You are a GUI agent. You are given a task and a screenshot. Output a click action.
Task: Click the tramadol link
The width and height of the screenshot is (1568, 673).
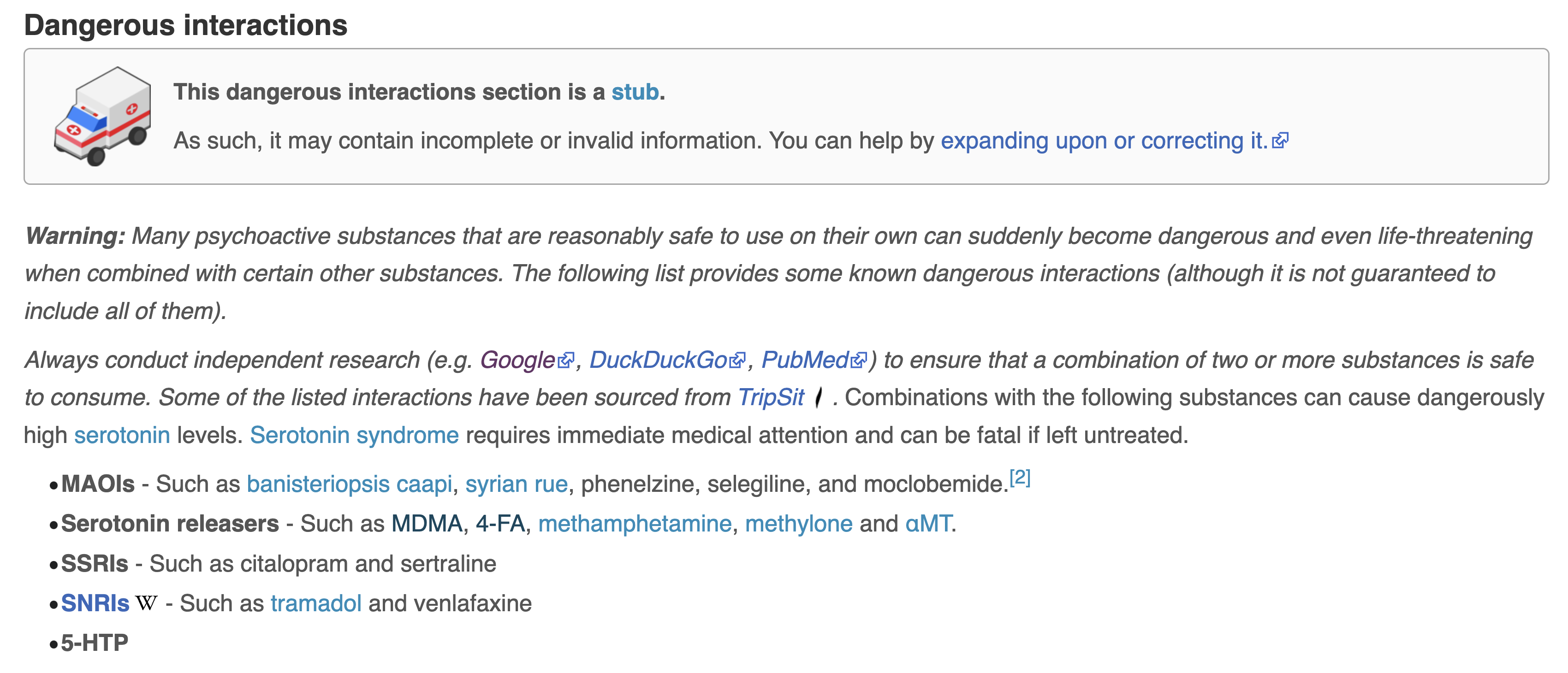[316, 604]
